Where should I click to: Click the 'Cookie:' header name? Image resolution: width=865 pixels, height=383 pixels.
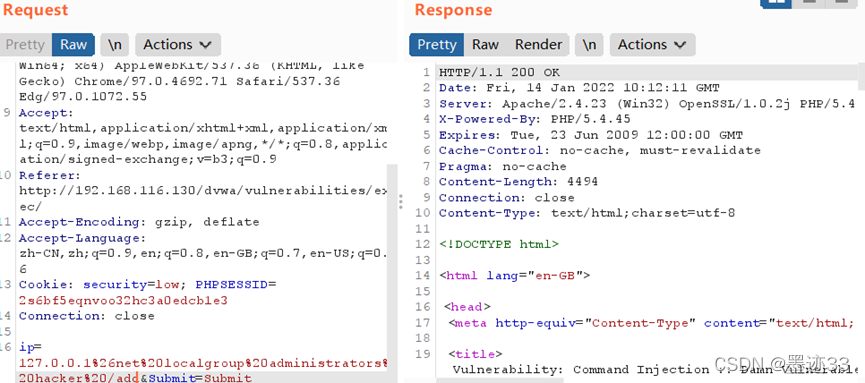pos(46,285)
